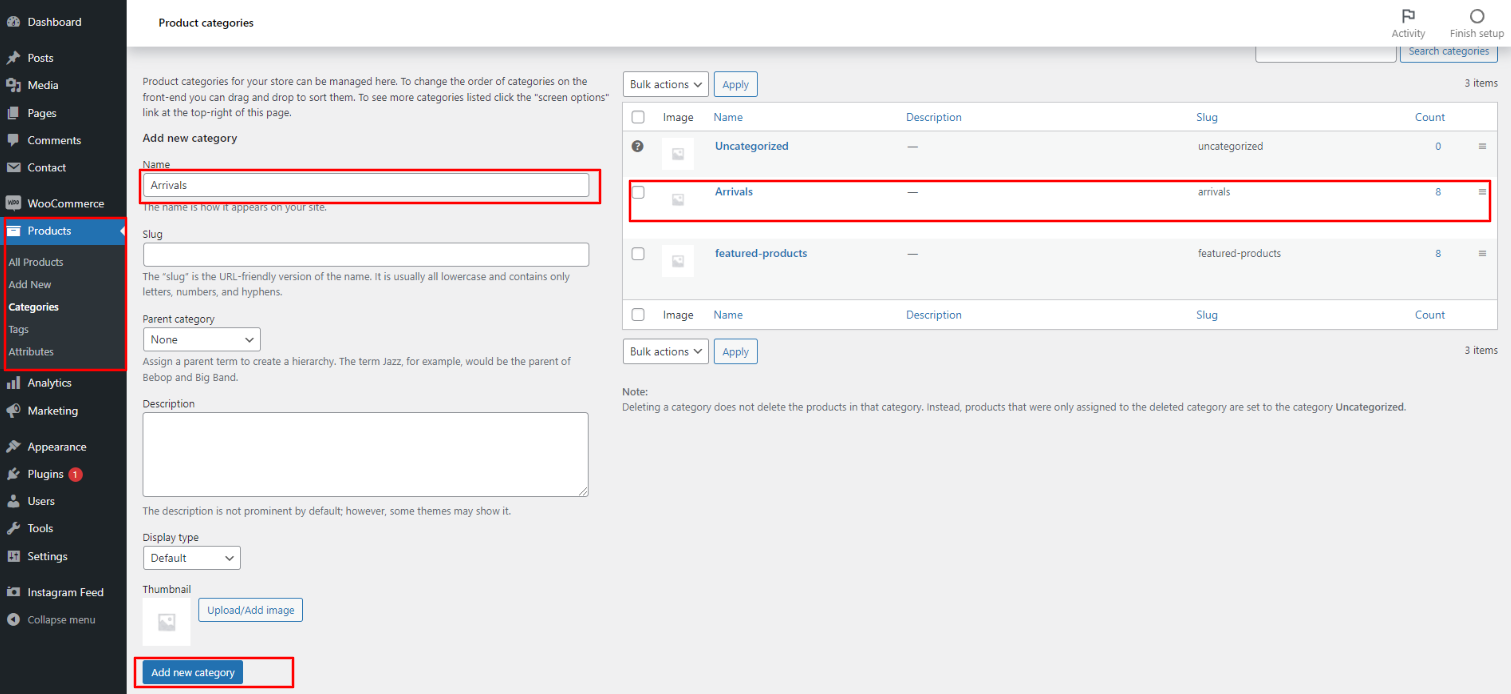Open the Parent category dropdown
The image size is (1511, 694).
(x=201, y=340)
